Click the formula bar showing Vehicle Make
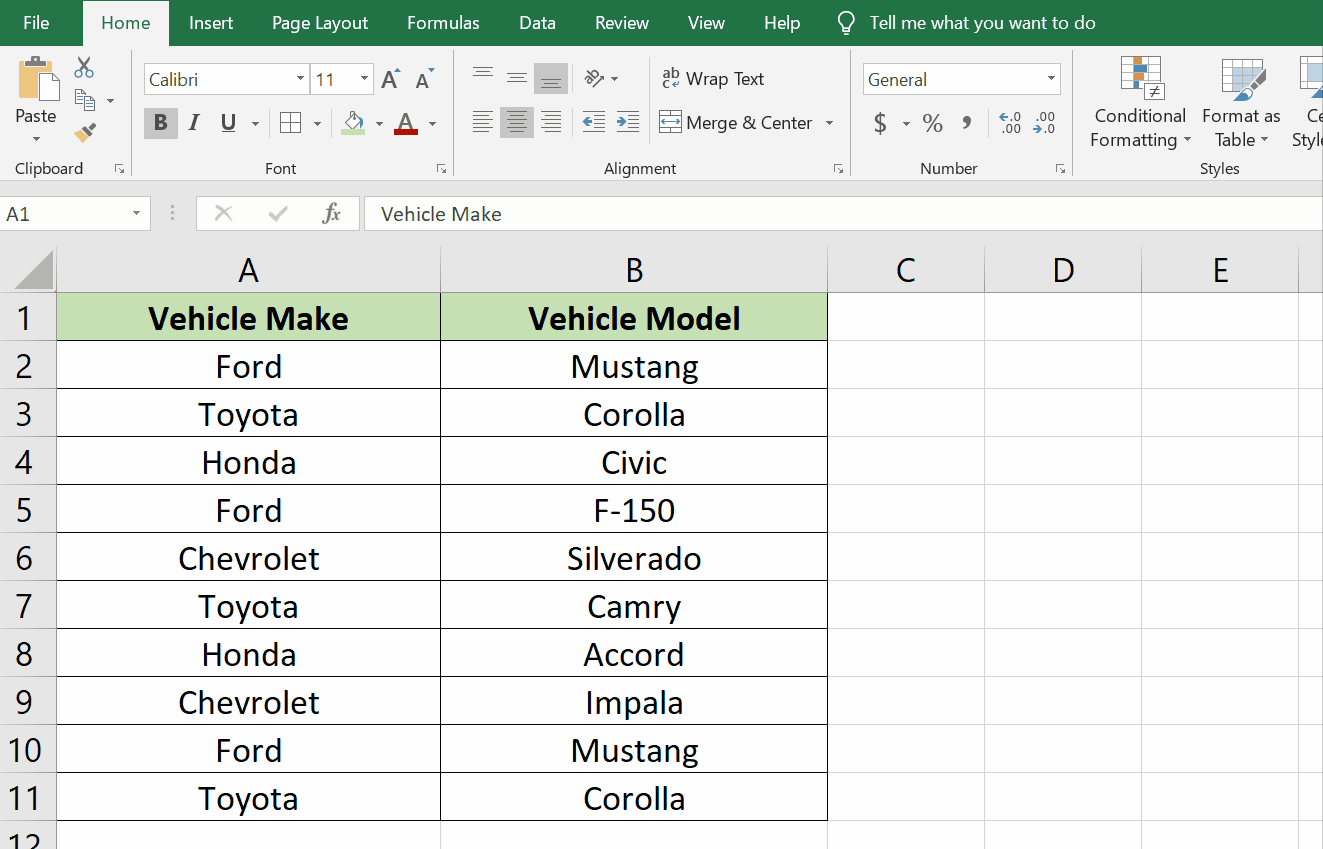Screen dimensions: 1323x849 843,214
